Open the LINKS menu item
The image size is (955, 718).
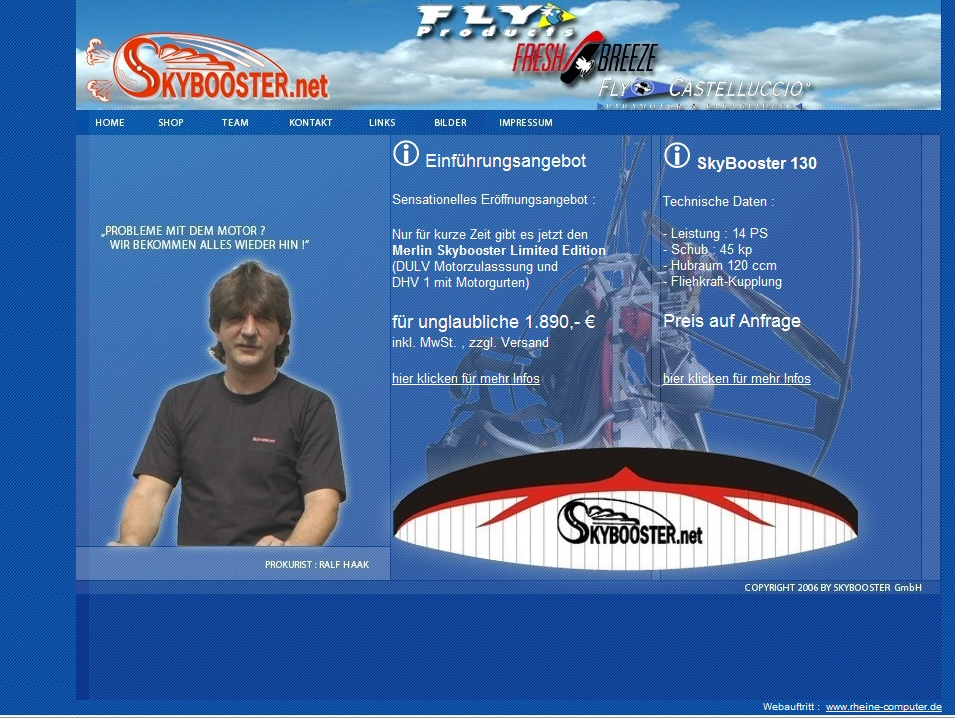click(382, 122)
